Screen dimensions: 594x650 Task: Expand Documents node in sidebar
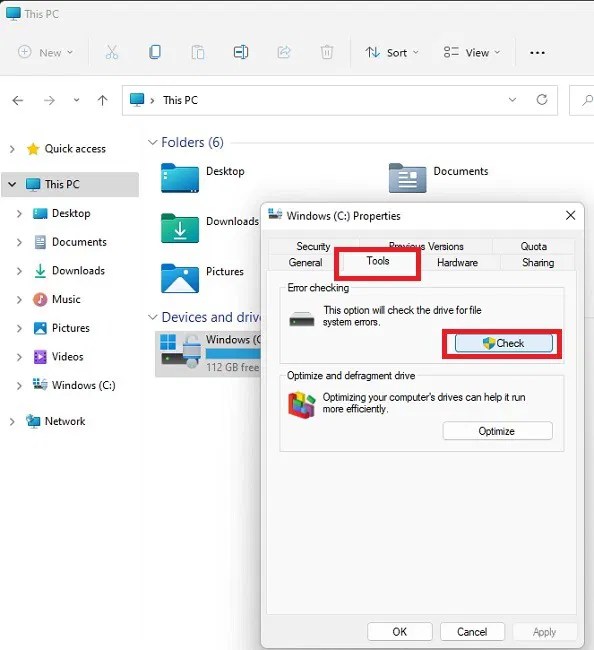(19, 242)
